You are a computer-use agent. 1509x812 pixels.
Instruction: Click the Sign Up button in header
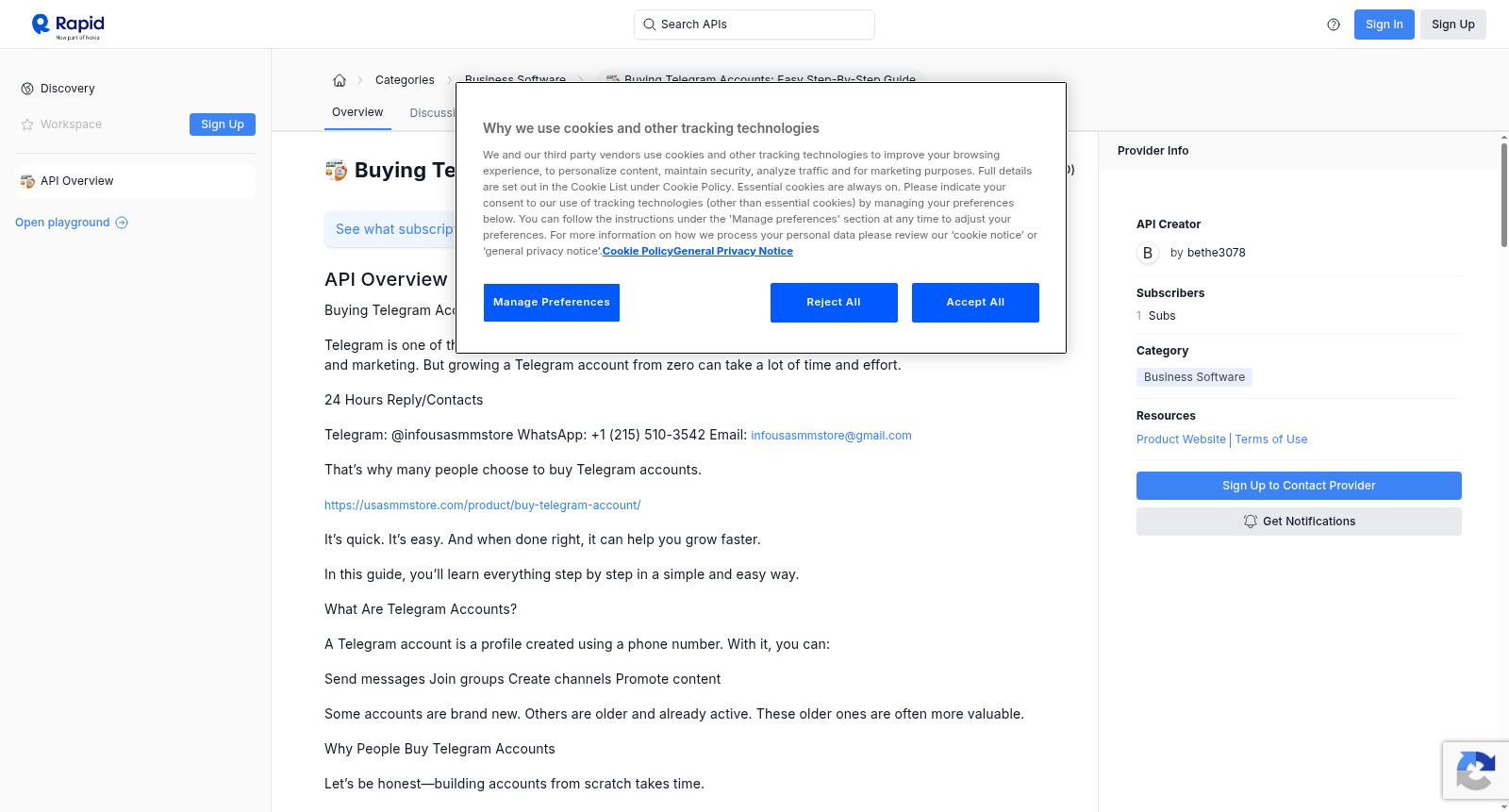pyautogui.click(x=1453, y=25)
